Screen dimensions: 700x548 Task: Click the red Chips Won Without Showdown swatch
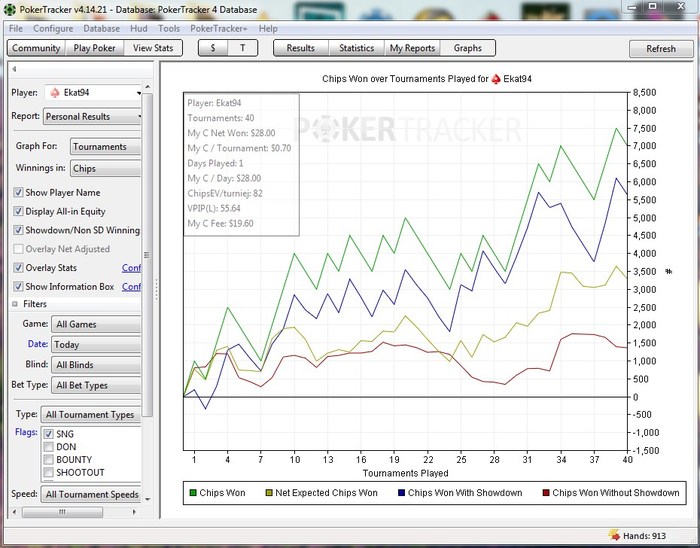coord(546,493)
